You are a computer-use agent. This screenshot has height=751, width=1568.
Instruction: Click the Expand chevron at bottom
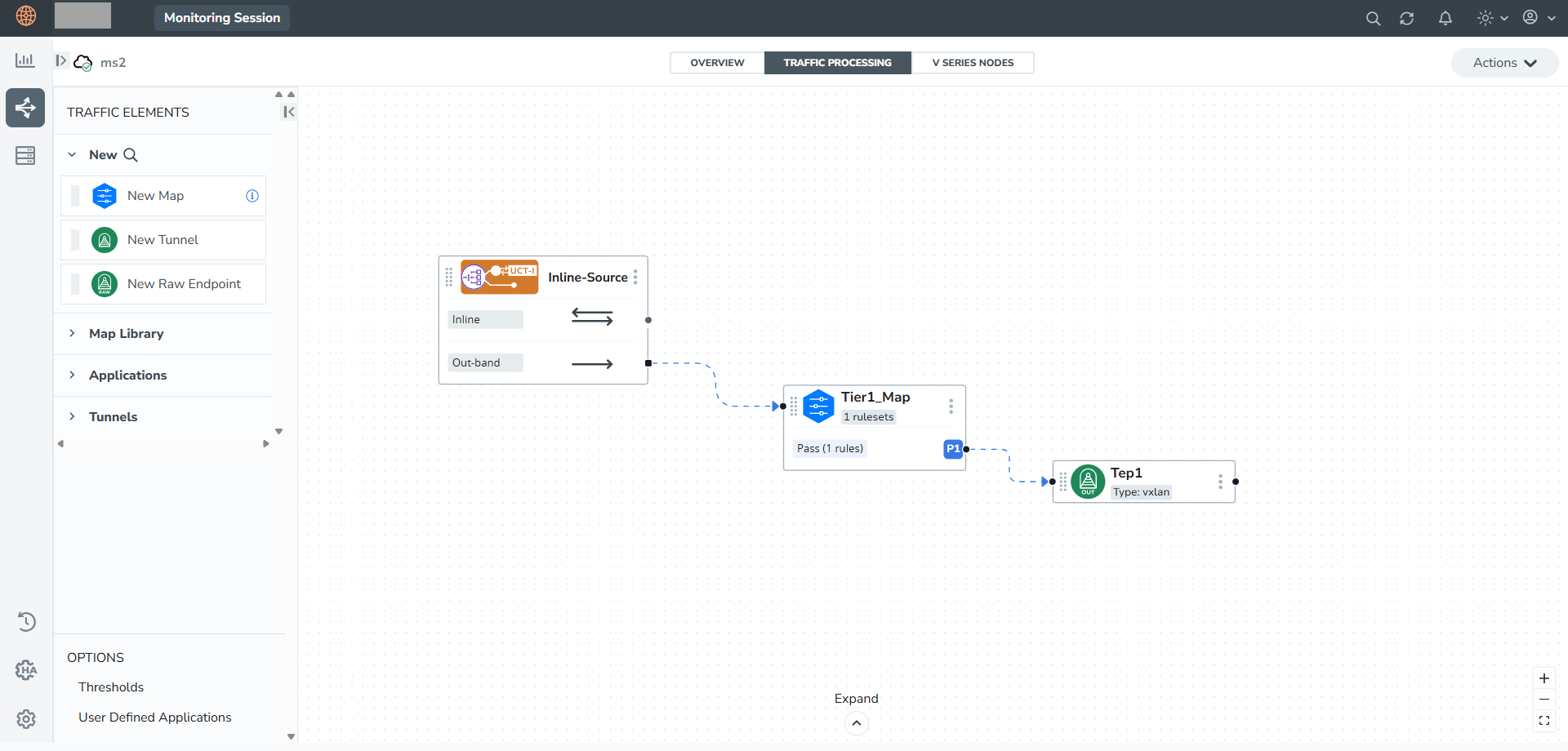pyautogui.click(x=856, y=723)
